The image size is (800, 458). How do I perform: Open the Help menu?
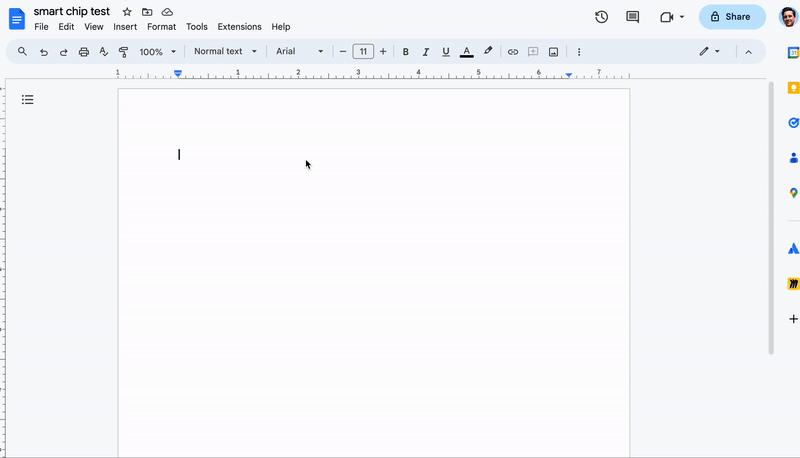(281, 27)
